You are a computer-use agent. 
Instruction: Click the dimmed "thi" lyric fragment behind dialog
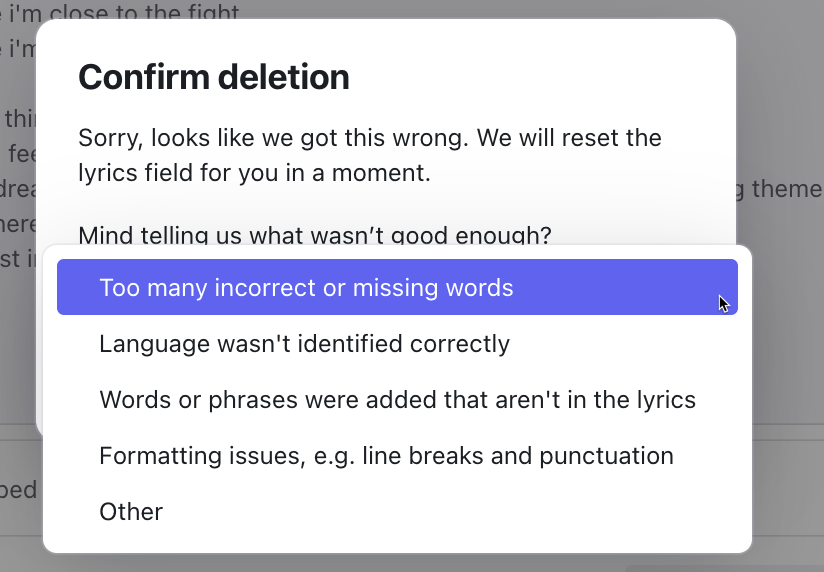pos(19,119)
